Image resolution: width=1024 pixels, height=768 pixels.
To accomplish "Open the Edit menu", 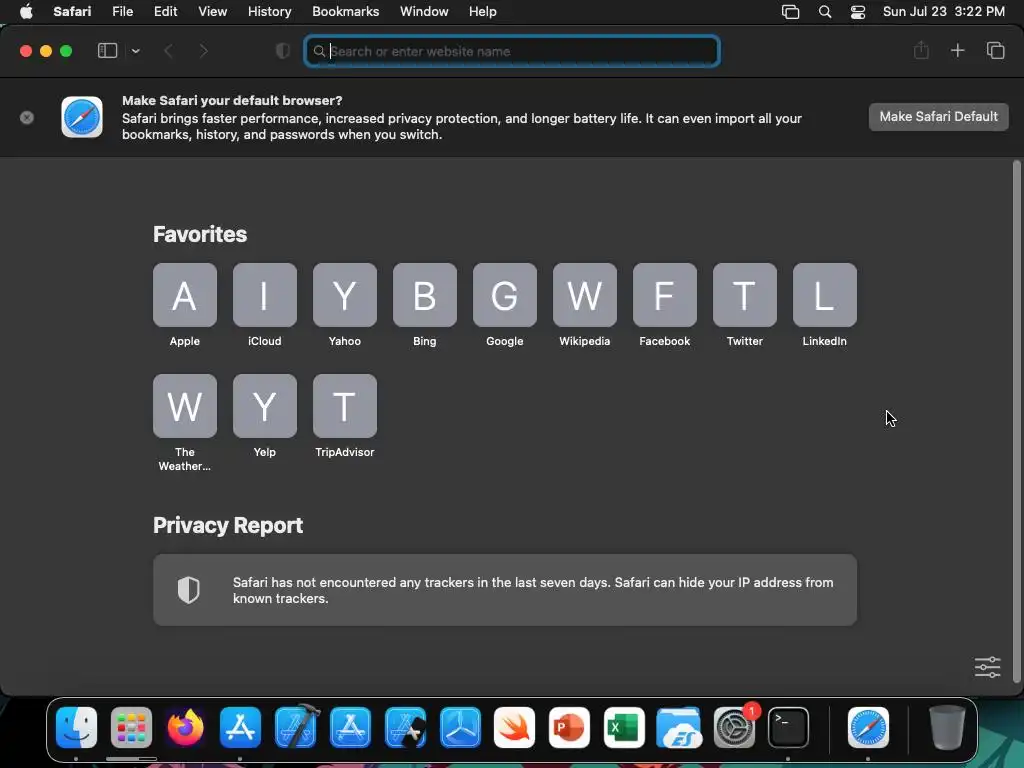I will click(165, 12).
